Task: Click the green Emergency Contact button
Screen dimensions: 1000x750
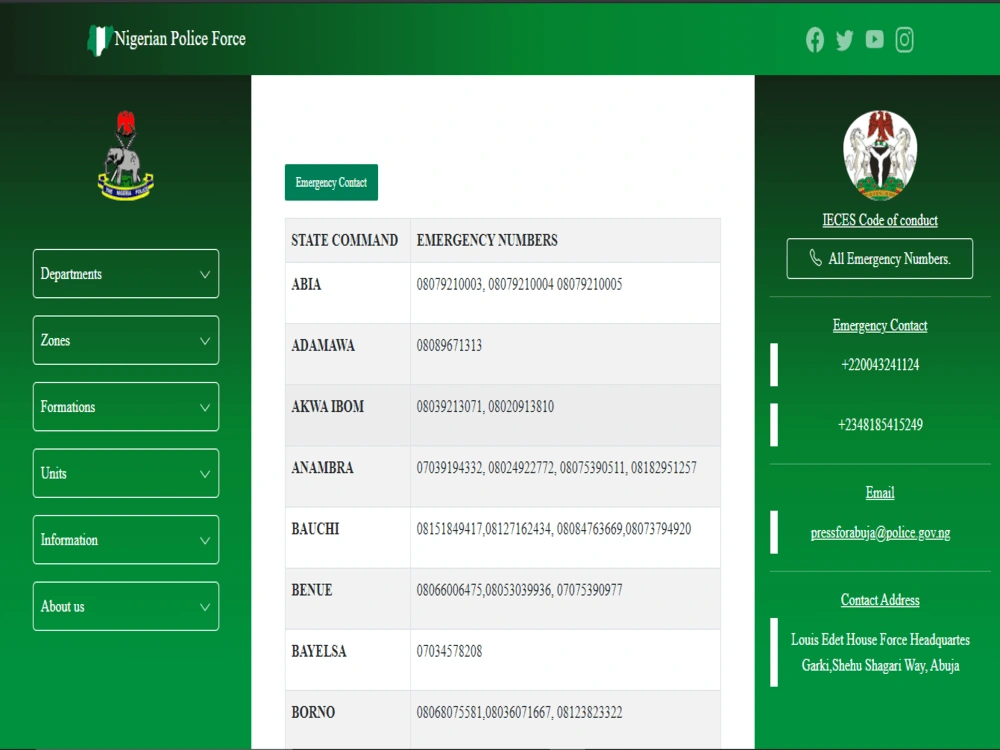Action: (x=331, y=182)
